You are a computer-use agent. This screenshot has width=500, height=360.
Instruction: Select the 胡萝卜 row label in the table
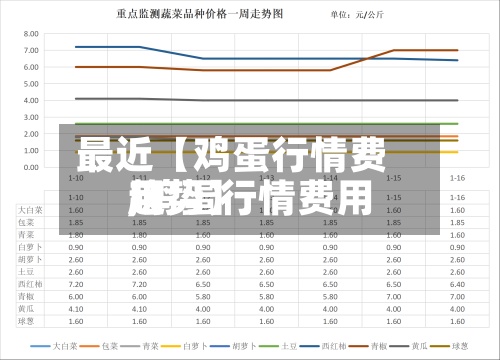click(x=30, y=260)
